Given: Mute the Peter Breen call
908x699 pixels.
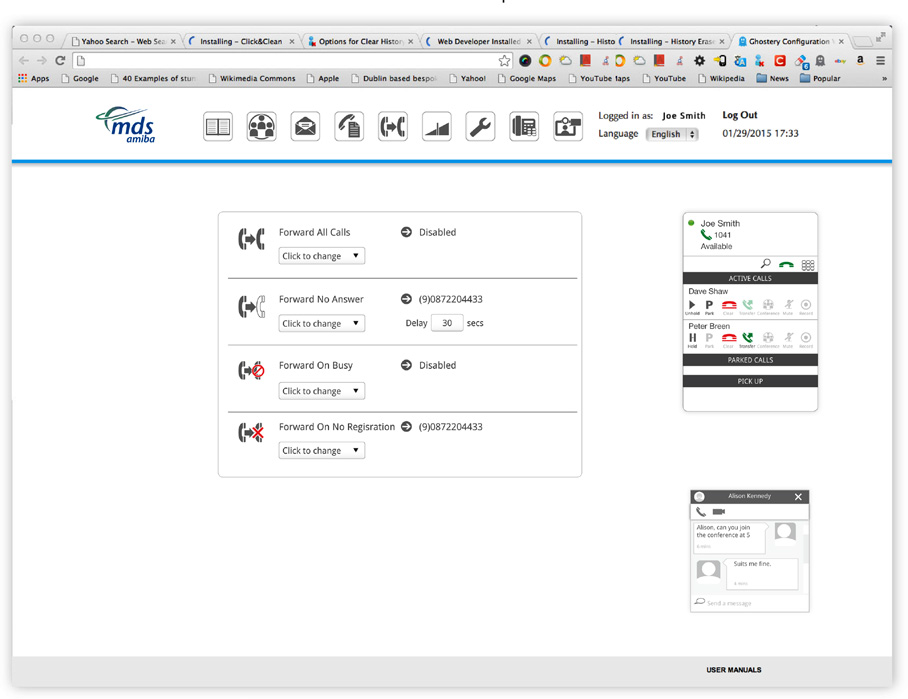Looking at the screenshot, I should [x=788, y=339].
